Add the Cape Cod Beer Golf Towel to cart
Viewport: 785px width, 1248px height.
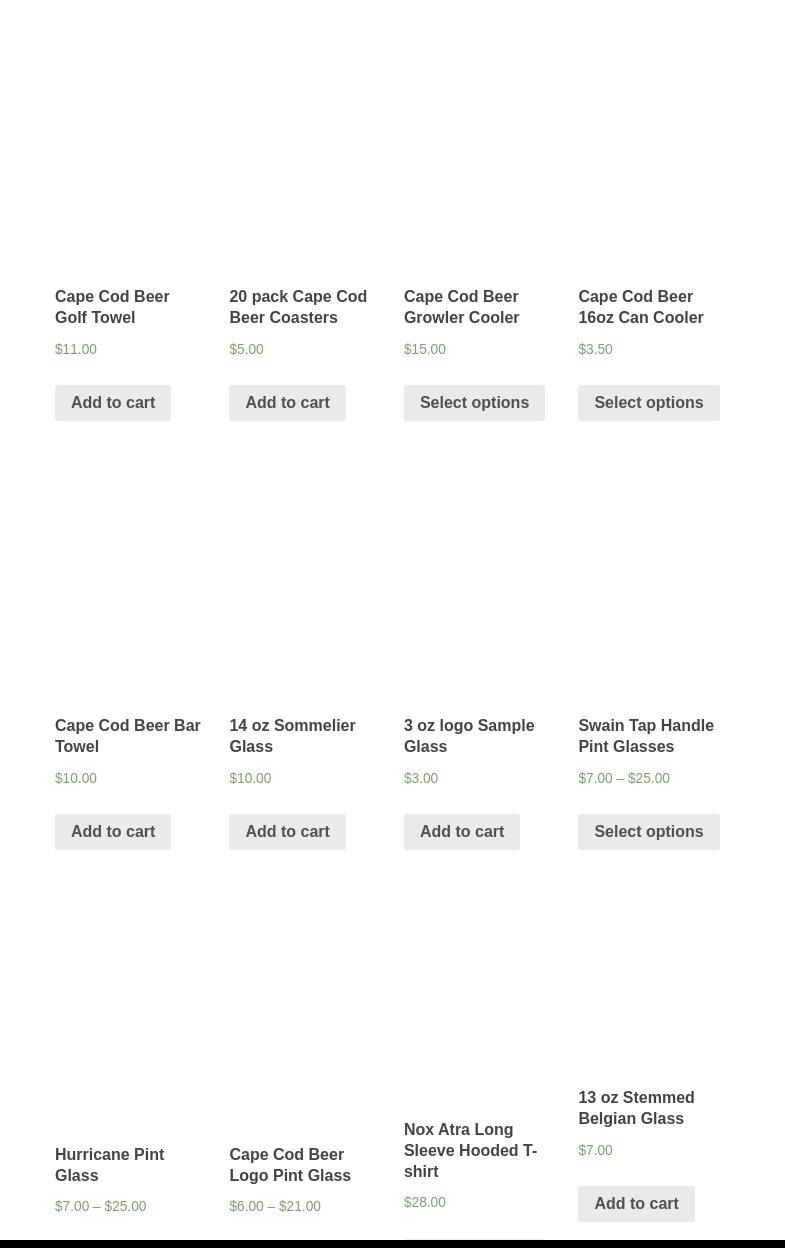(112, 403)
